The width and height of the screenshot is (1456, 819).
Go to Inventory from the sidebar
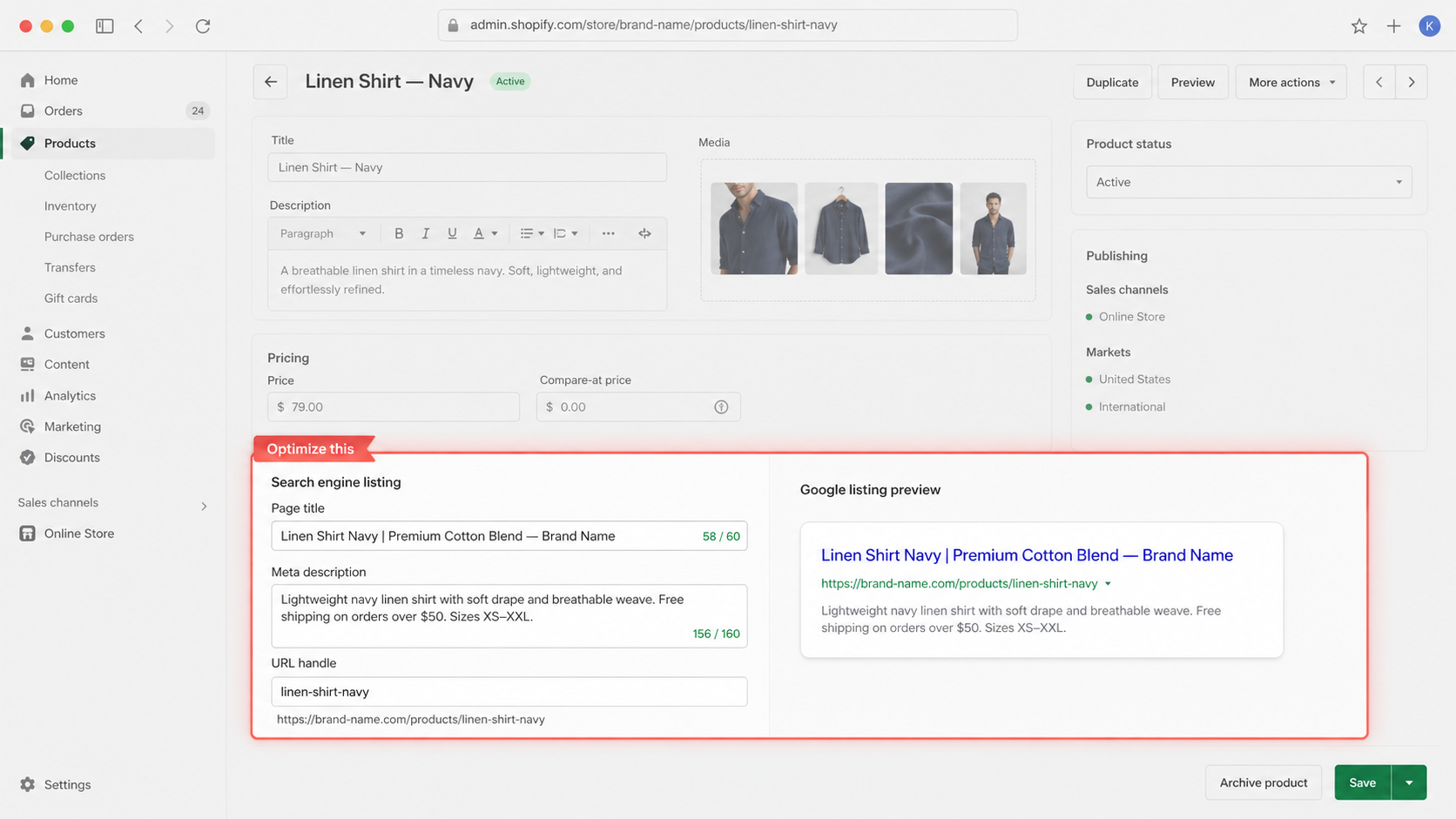[70, 205]
